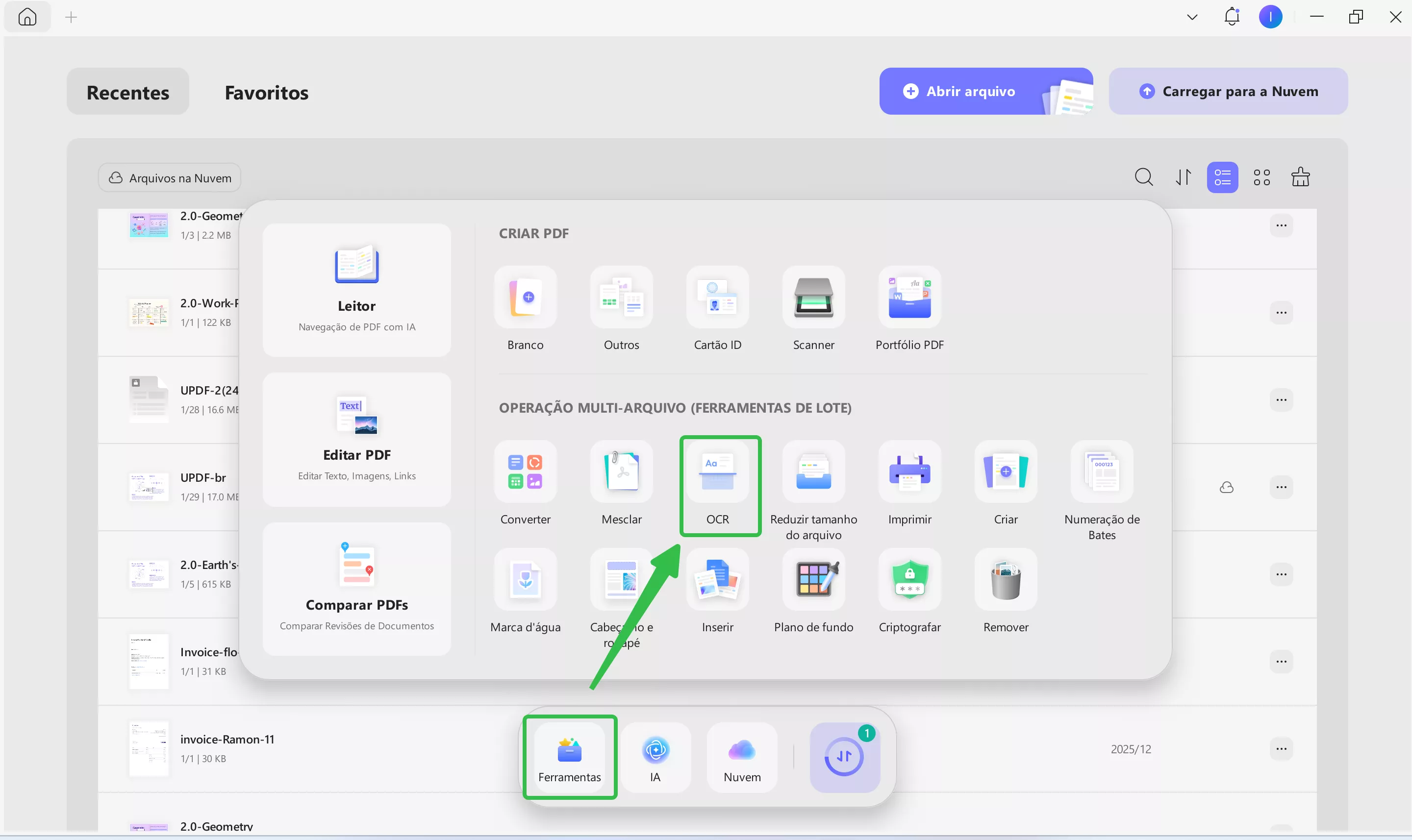Open more options for invoice-Ramon-11
The image size is (1412, 840).
[1281, 749]
